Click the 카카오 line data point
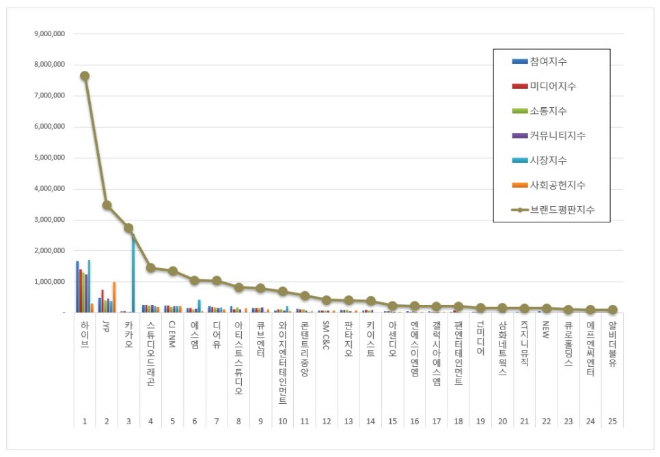The image size is (660, 457). coord(129,228)
